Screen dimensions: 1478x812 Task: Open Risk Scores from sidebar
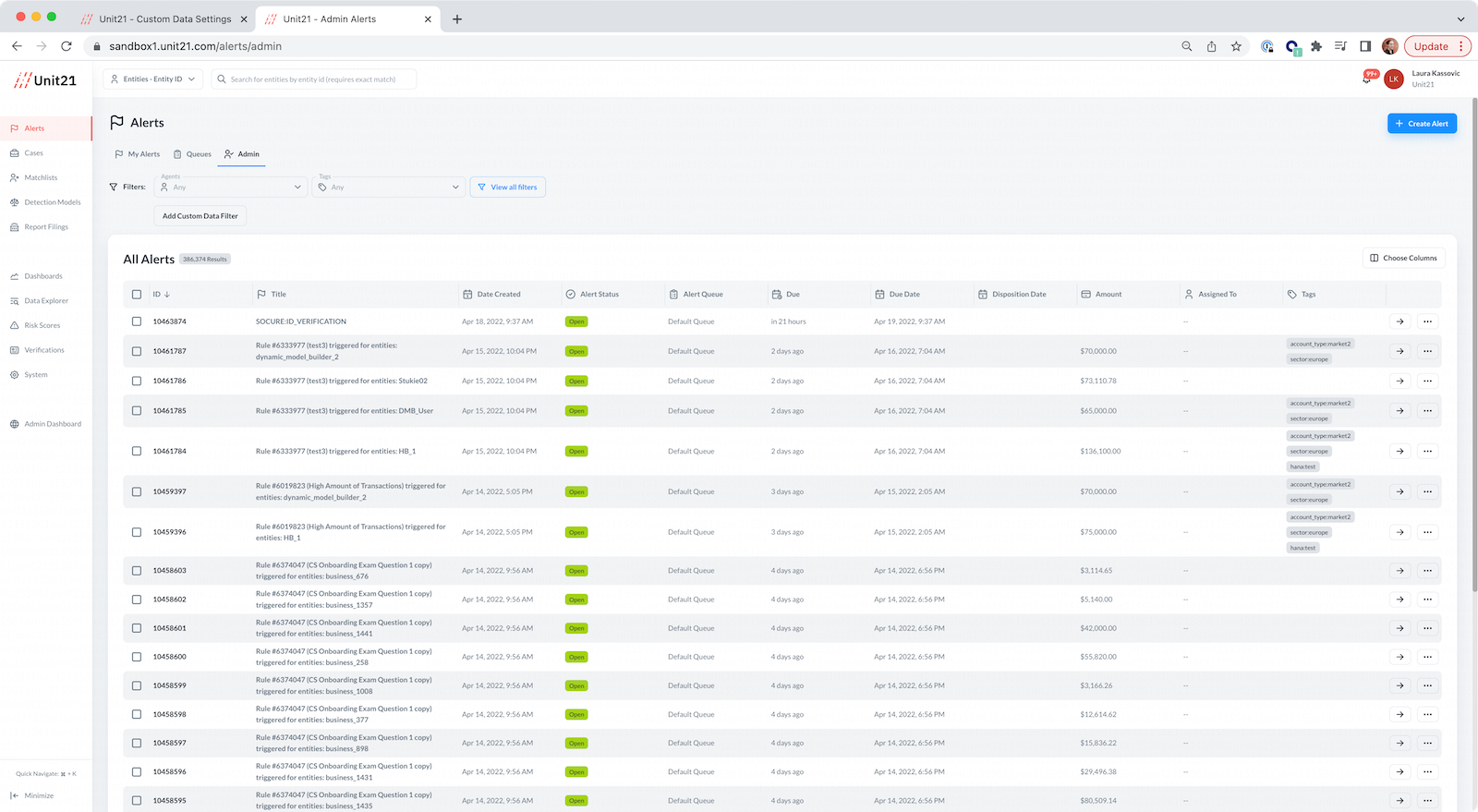click(42, 325)
